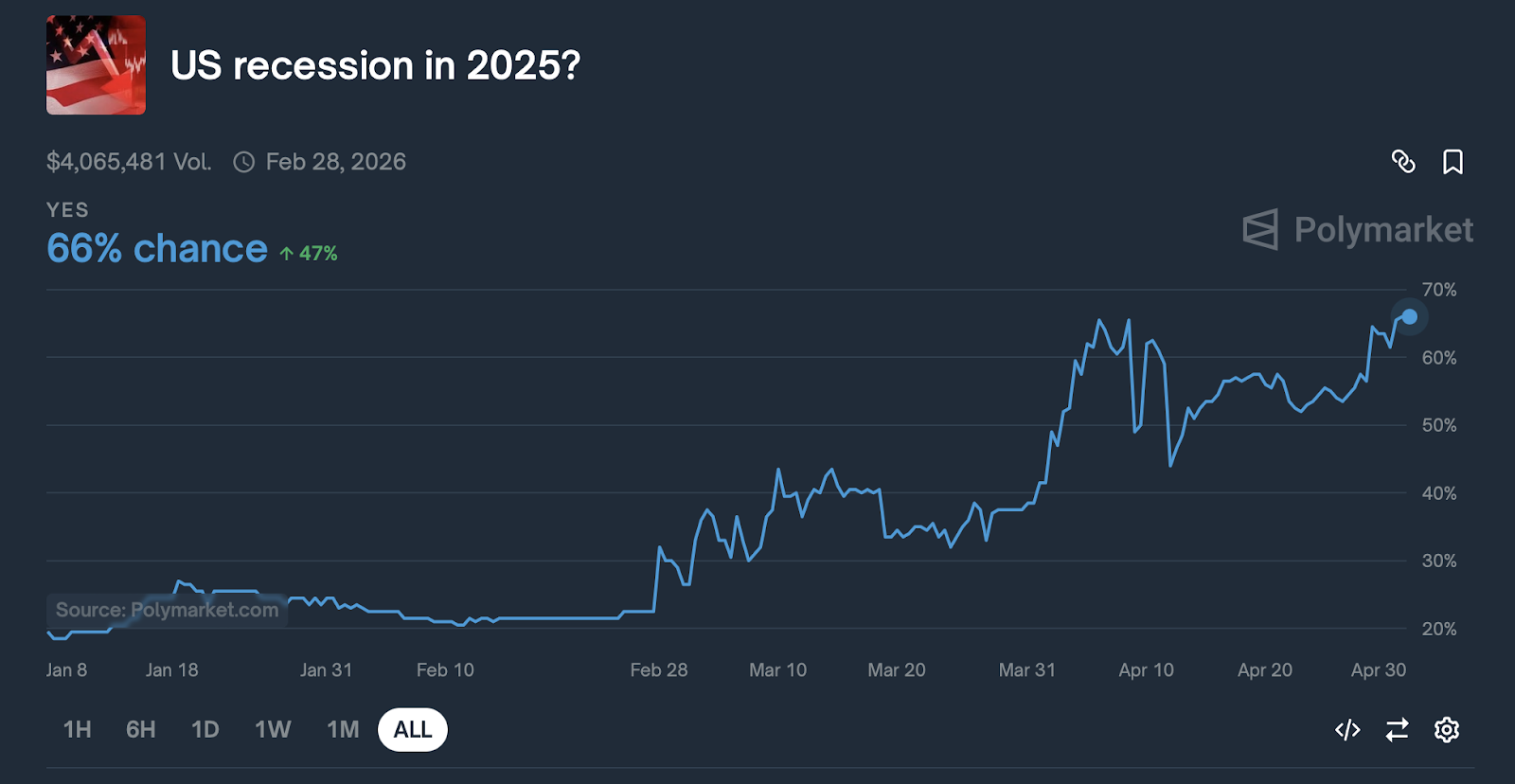Select the 1H time range
Image resolution: width=1515 pixels, height=784 pixels.
(x=78, y=730)
